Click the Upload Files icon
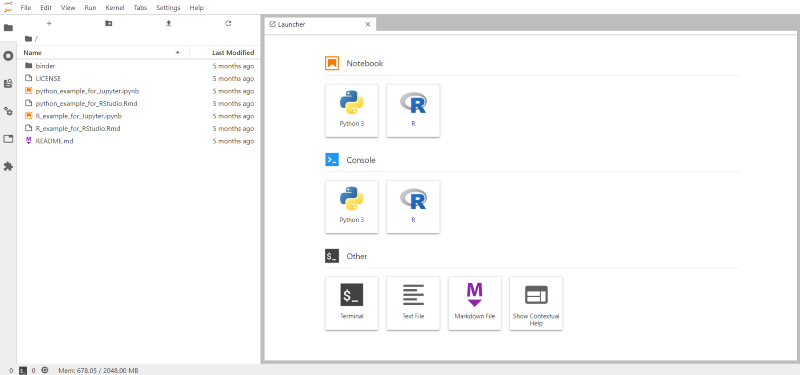This screenshot has height=375, width=800. [x=168, y=23]
